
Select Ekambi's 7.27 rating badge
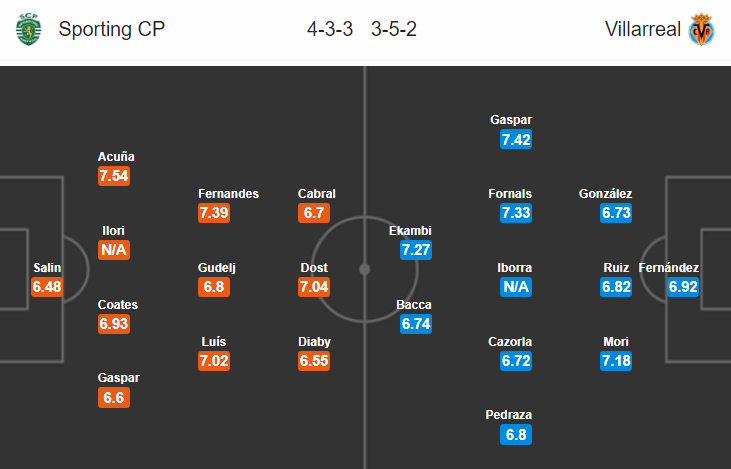416,250
